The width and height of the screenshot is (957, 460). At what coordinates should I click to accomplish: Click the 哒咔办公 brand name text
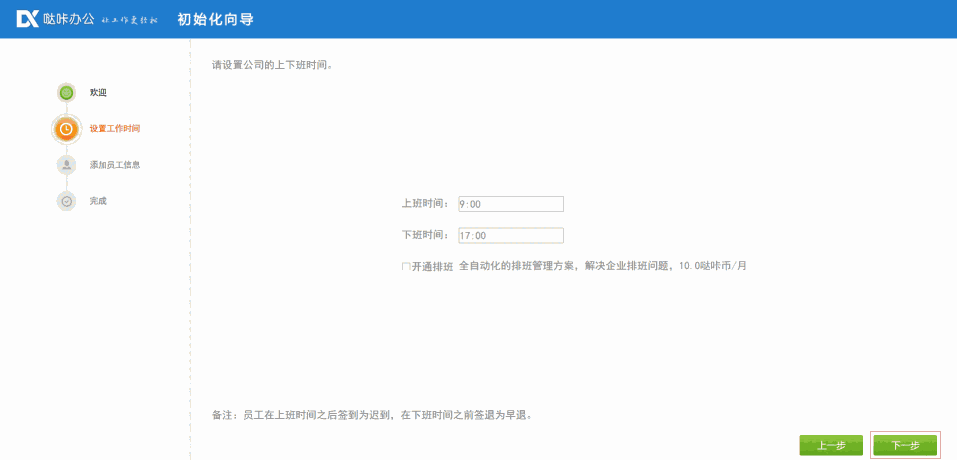pyautogui.click(x=69, y=20)
